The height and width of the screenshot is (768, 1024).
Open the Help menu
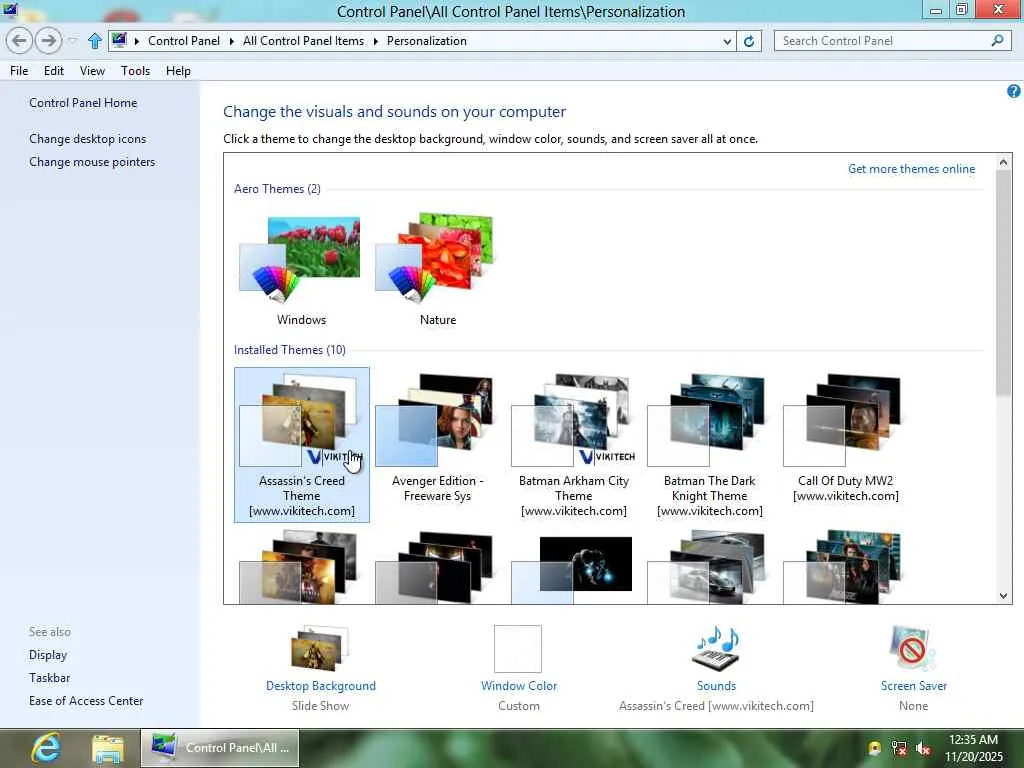point(178,71)
